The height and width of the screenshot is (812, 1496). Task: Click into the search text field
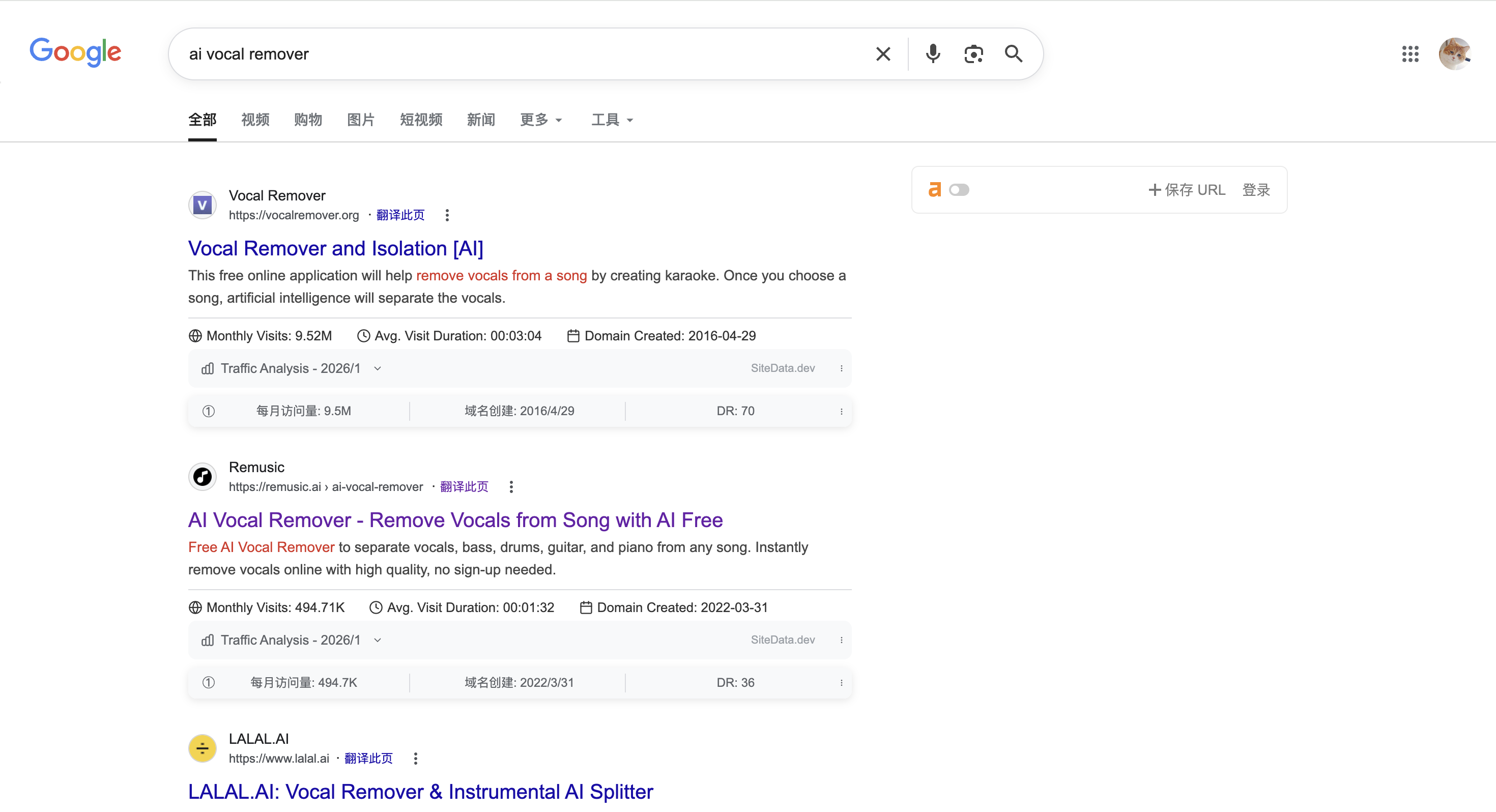[523, 54]
